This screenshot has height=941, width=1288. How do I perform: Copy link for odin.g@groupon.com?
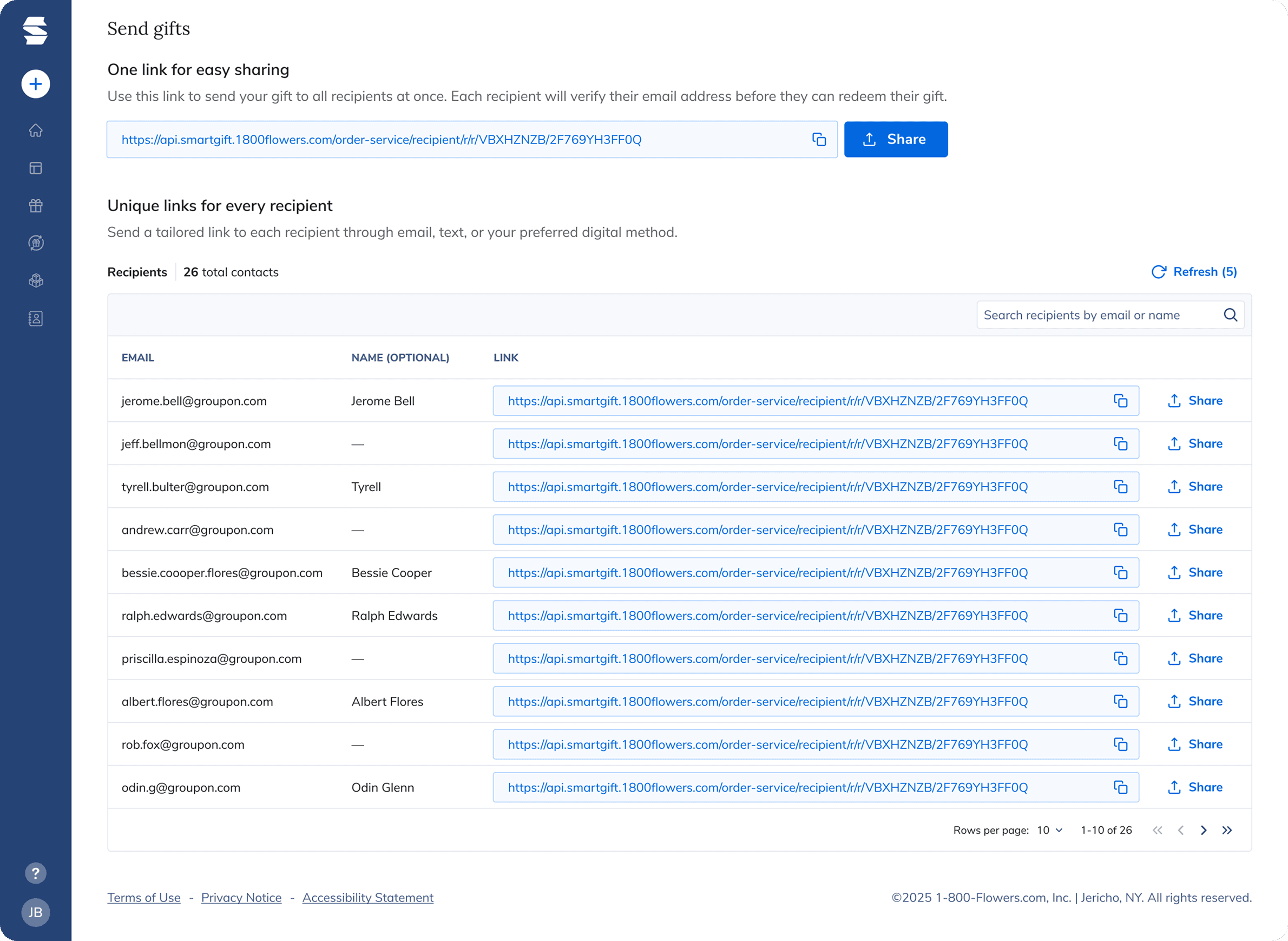click(1120, 787)
